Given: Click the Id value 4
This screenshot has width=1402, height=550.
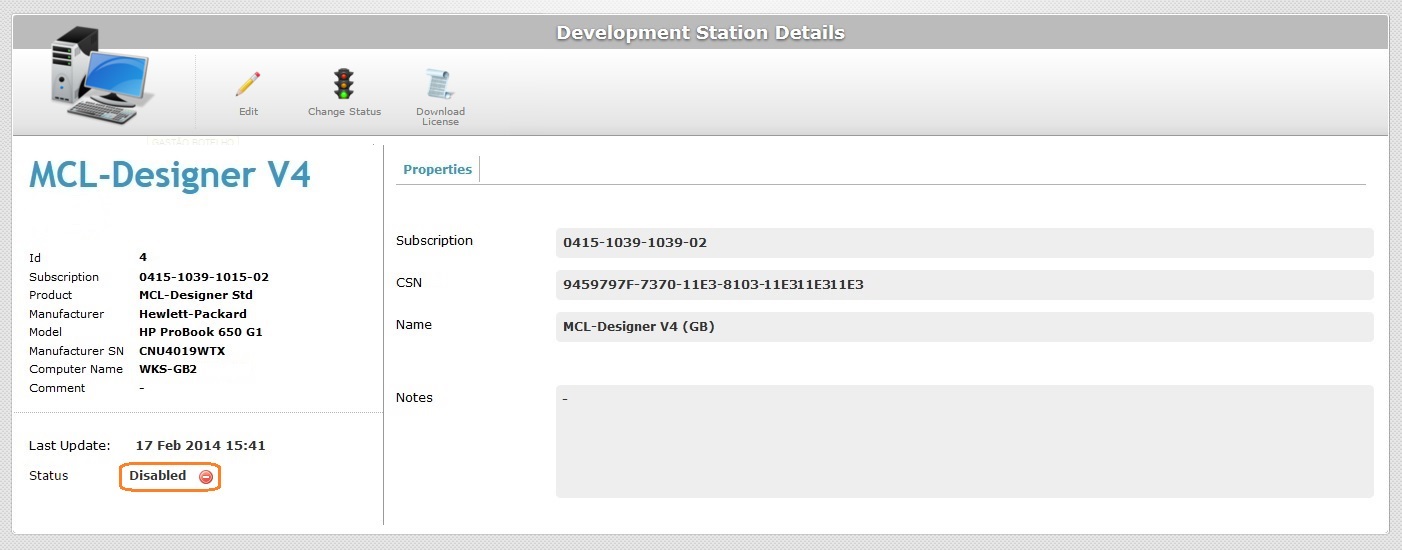Looking at the screenshot, I should point(143,258).
